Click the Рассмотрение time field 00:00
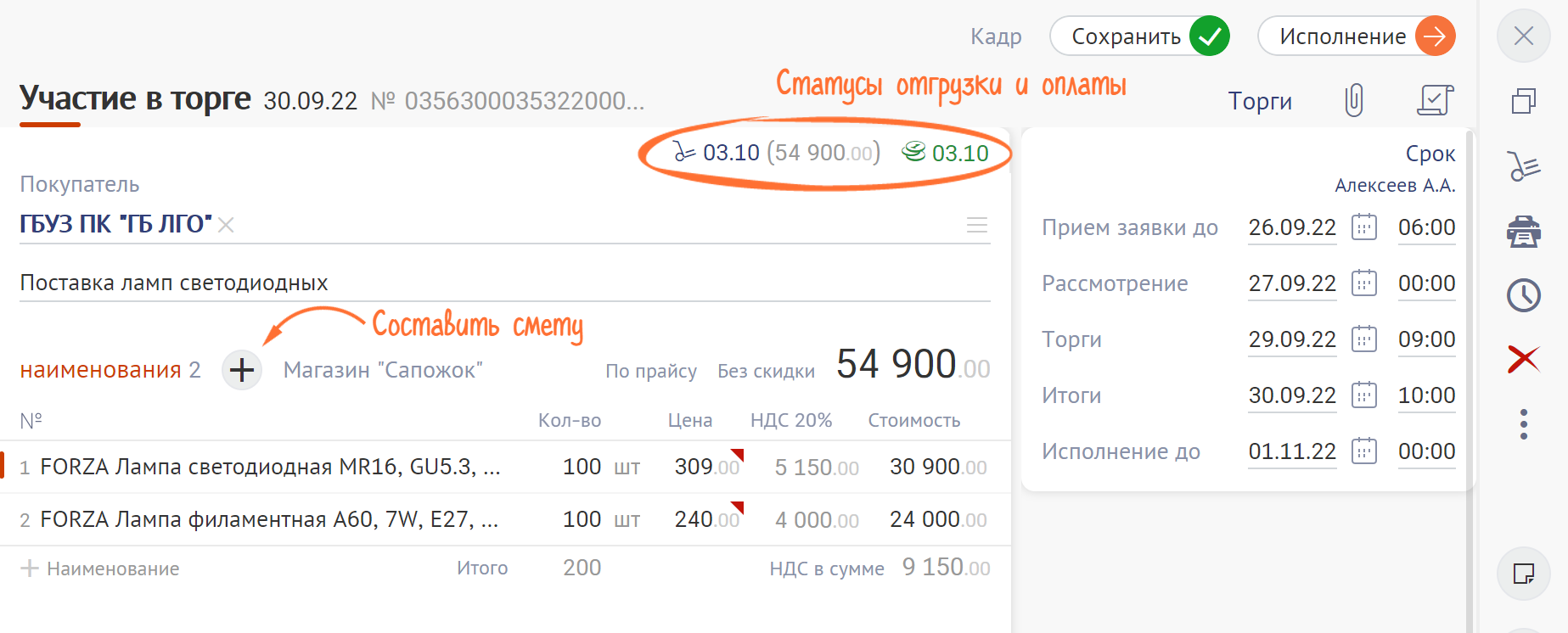The width and height of the screenshot is (1568, 633). (x=1426, y=283)
